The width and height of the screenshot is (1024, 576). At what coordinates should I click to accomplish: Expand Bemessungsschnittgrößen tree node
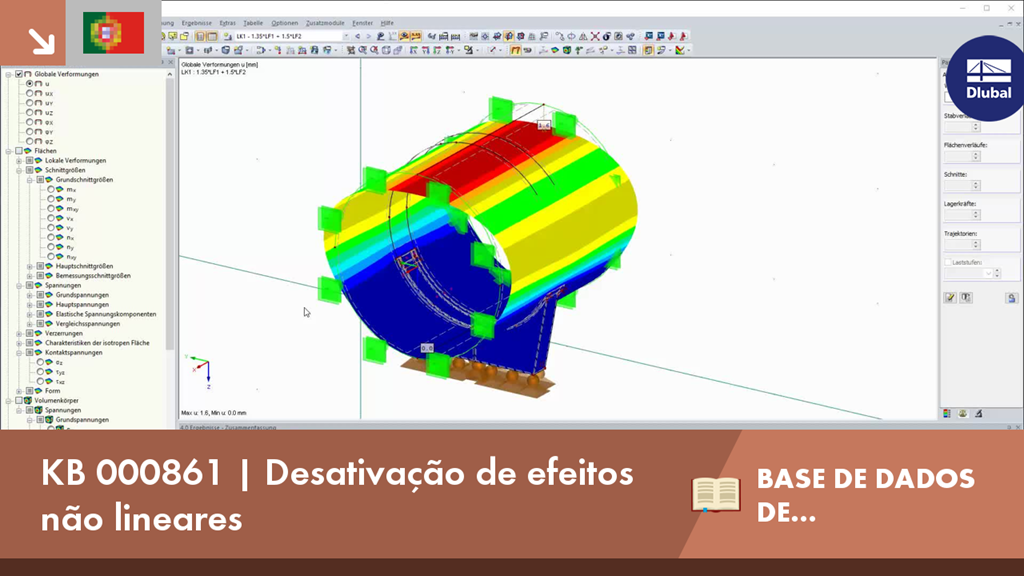[29, 276]
